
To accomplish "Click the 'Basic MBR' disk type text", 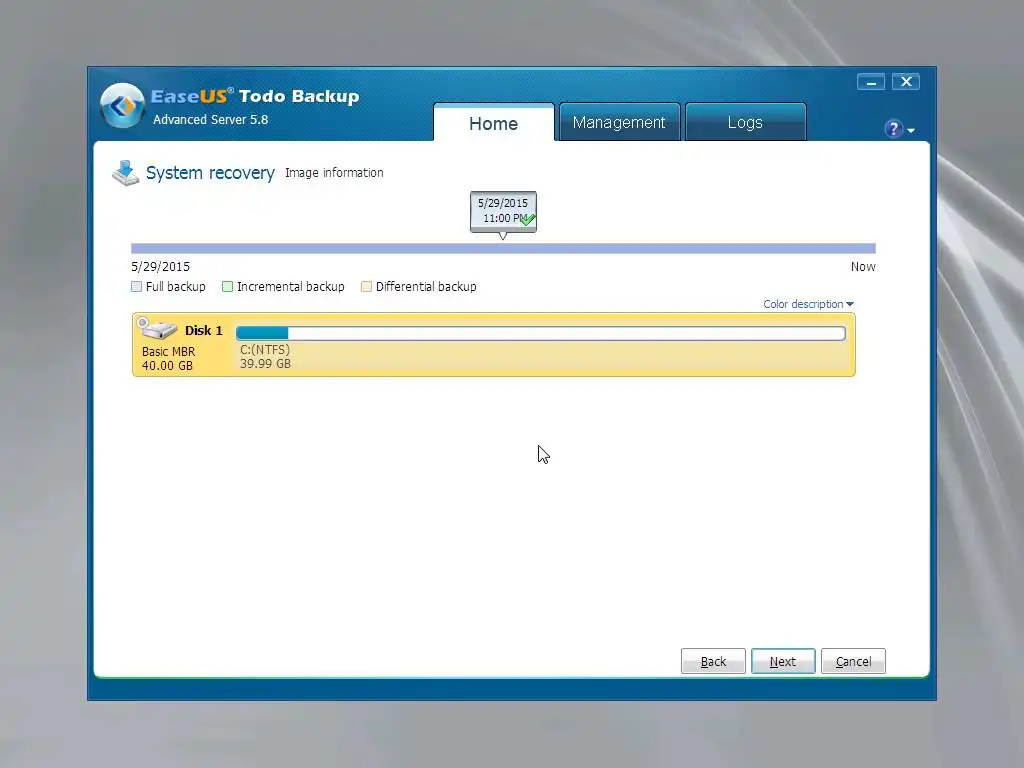I will tap(168, 351).
